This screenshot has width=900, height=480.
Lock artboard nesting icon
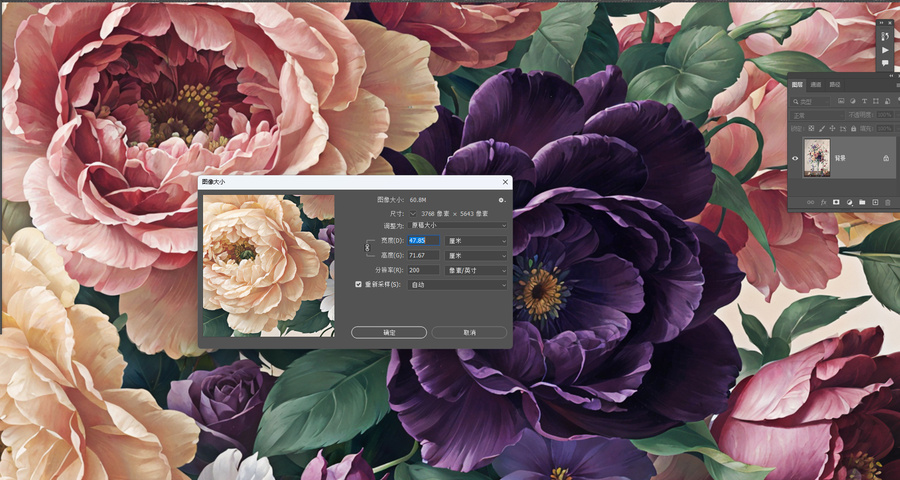pyautogui.click(x=843, y=129)
